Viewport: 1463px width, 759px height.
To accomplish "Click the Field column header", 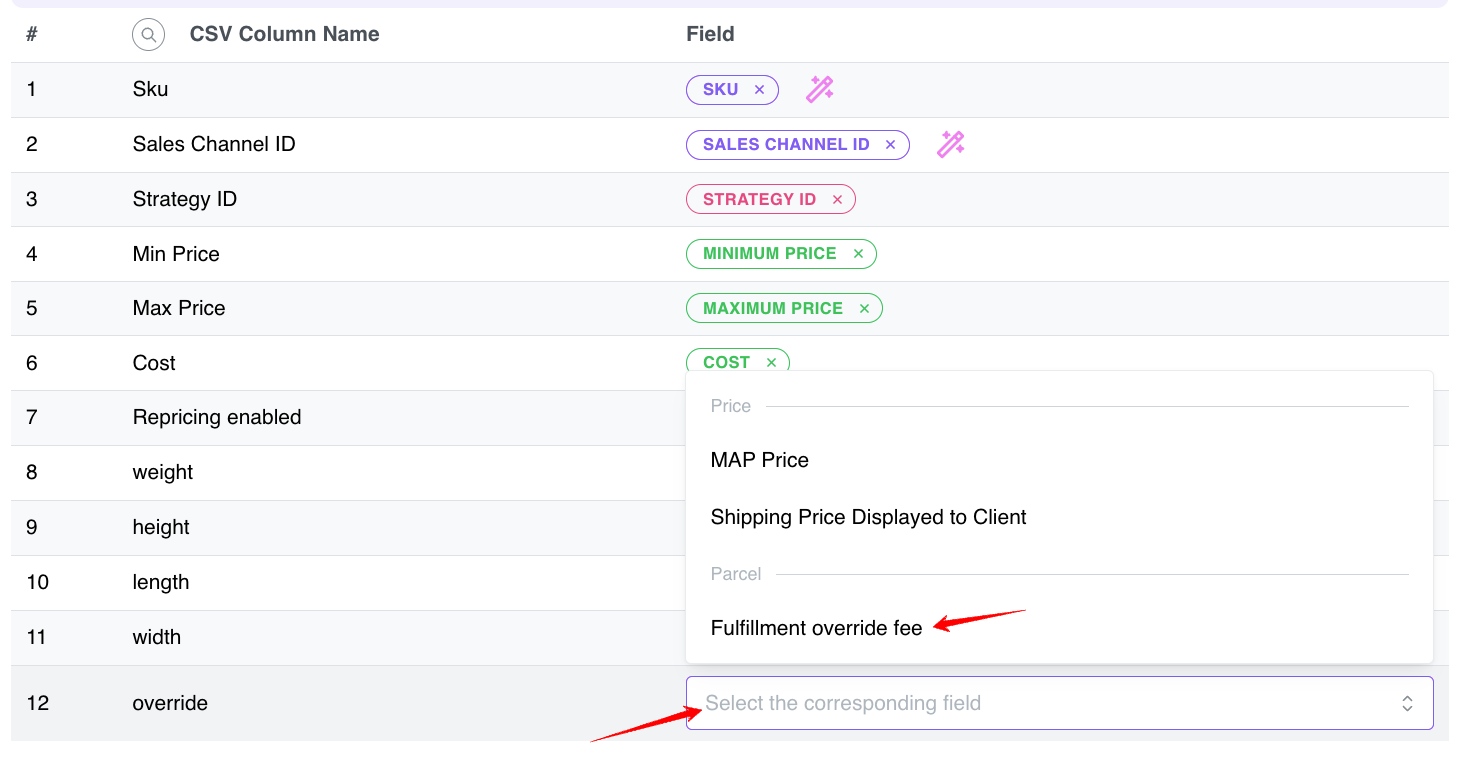I will click(x=710, y=34).
